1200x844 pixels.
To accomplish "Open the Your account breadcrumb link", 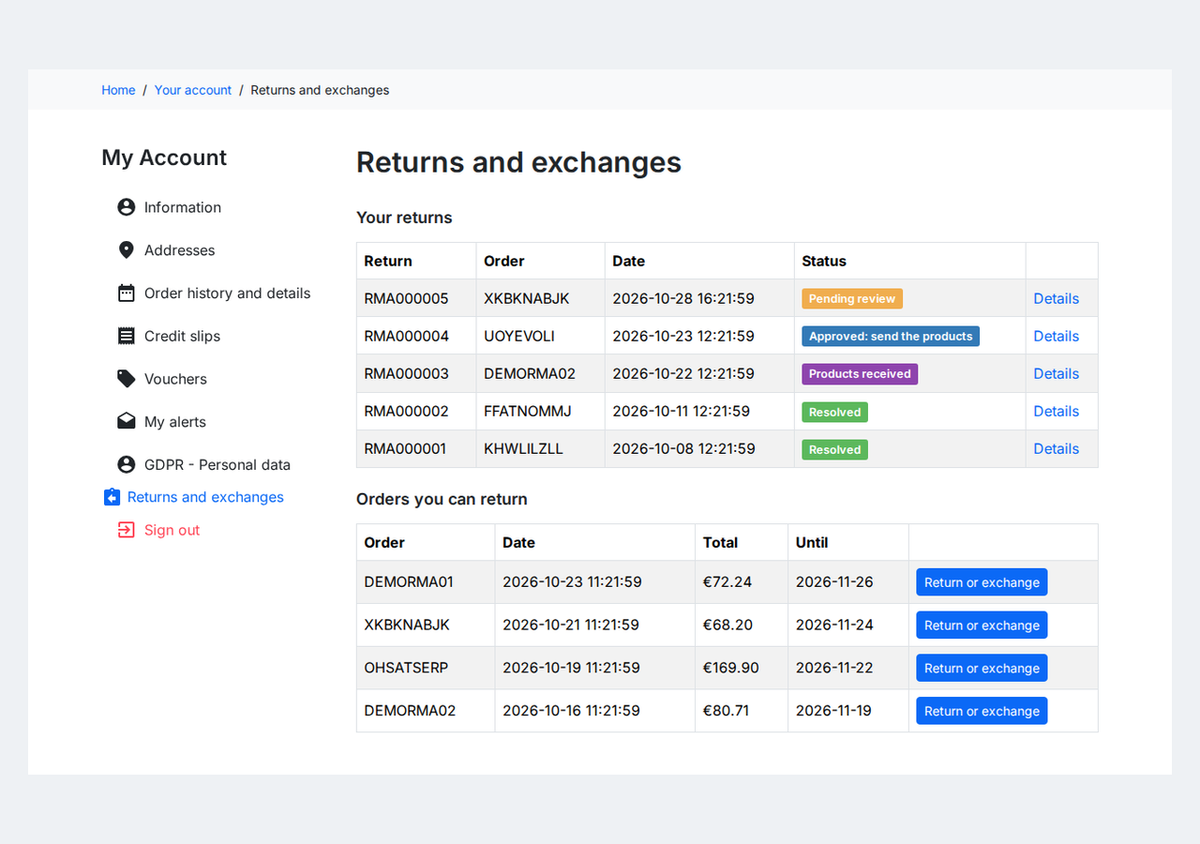I will [193, 90].
